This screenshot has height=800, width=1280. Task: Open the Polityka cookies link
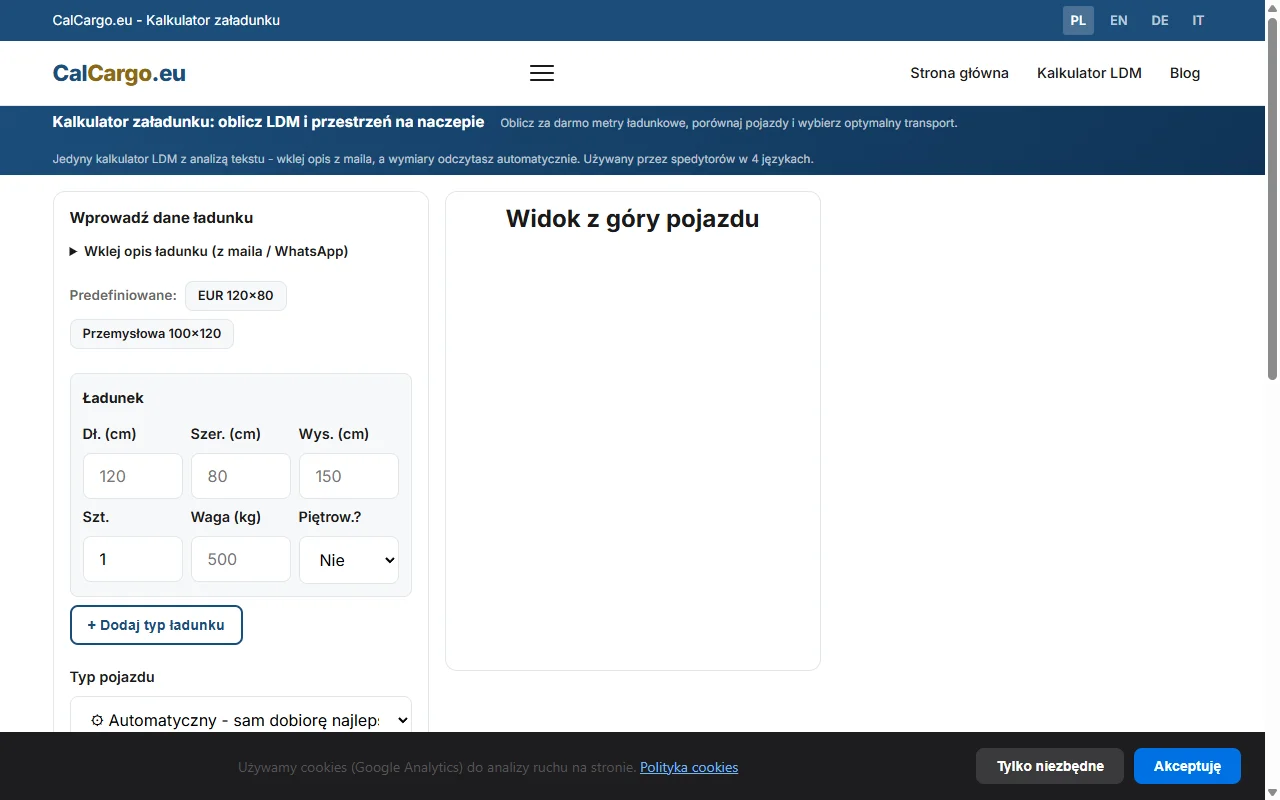pos(688,767)
